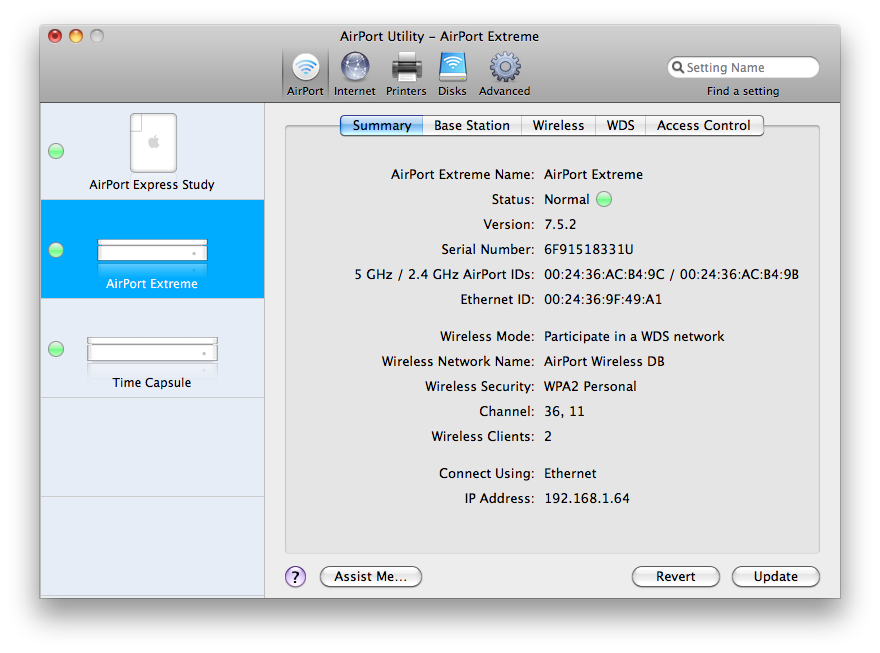This screenshot has height=653, width=880.
Task: Click green status light beside AirPort Express Study
Action: (56, 151)
